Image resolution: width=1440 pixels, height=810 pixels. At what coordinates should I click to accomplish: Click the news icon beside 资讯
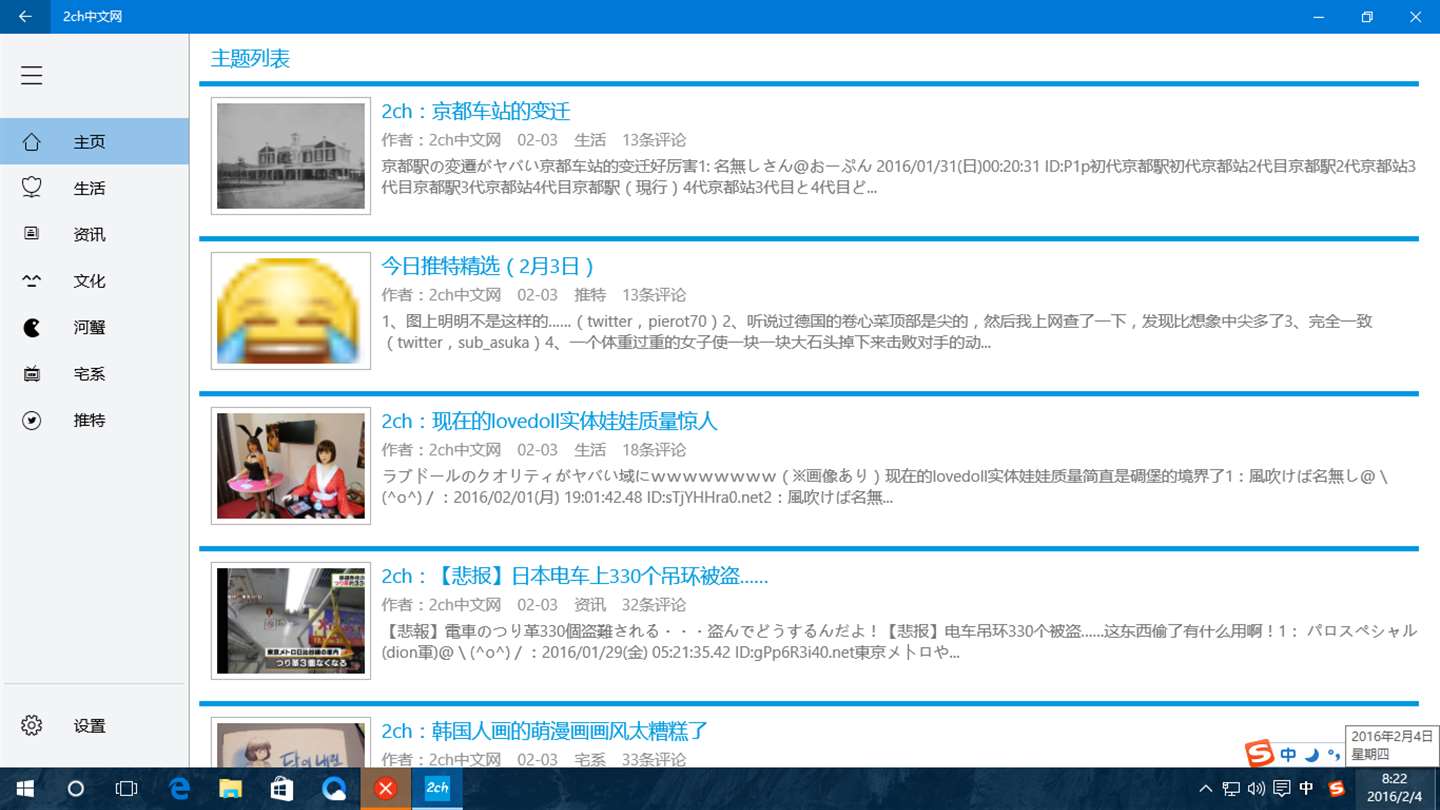[32, 234]
